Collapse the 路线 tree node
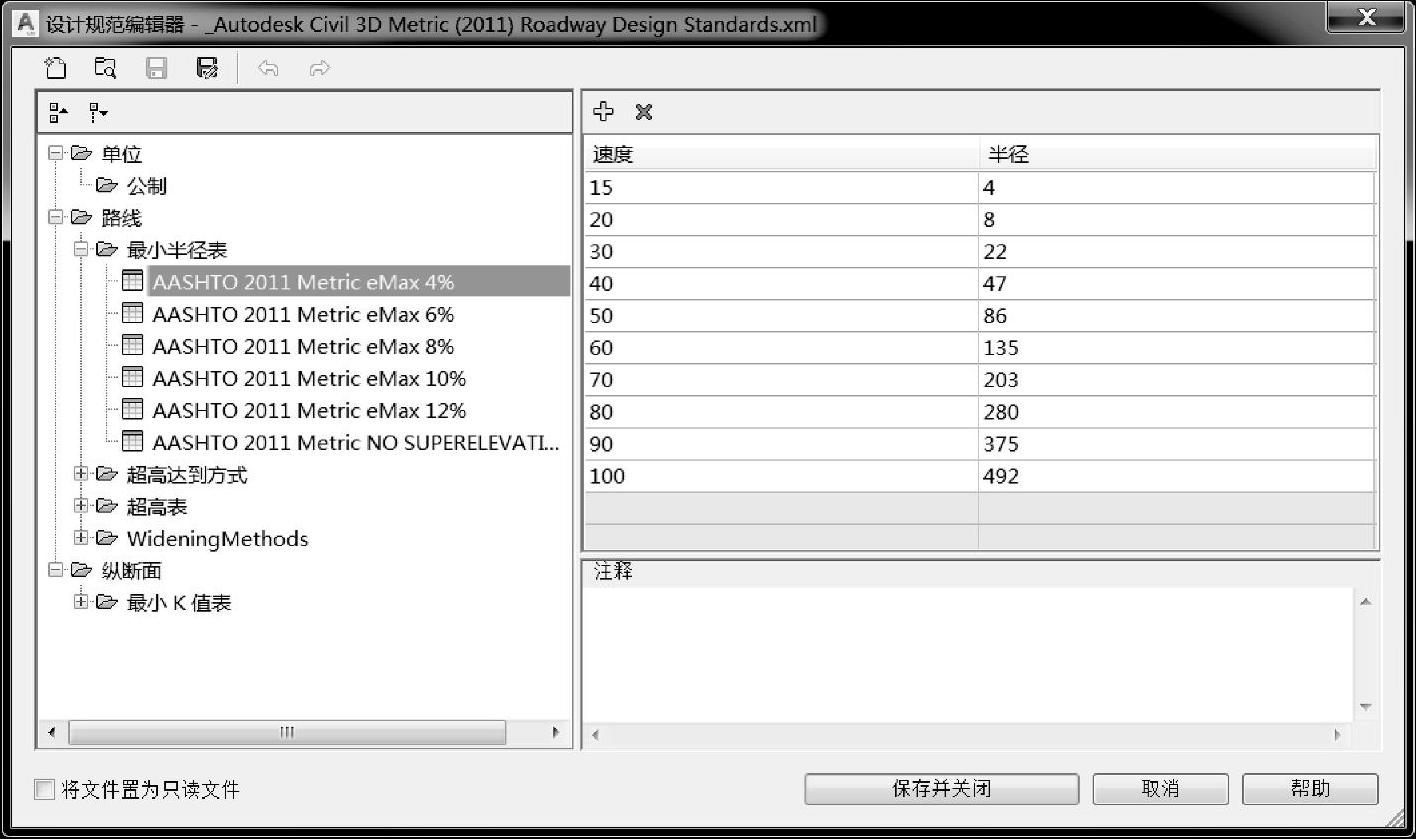 [55, 217]
